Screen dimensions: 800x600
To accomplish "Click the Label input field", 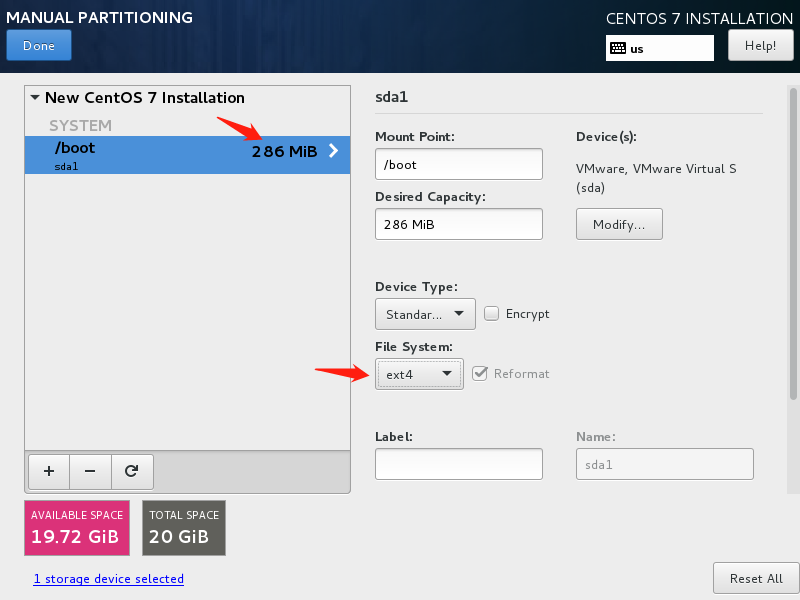I will [459, 464].
